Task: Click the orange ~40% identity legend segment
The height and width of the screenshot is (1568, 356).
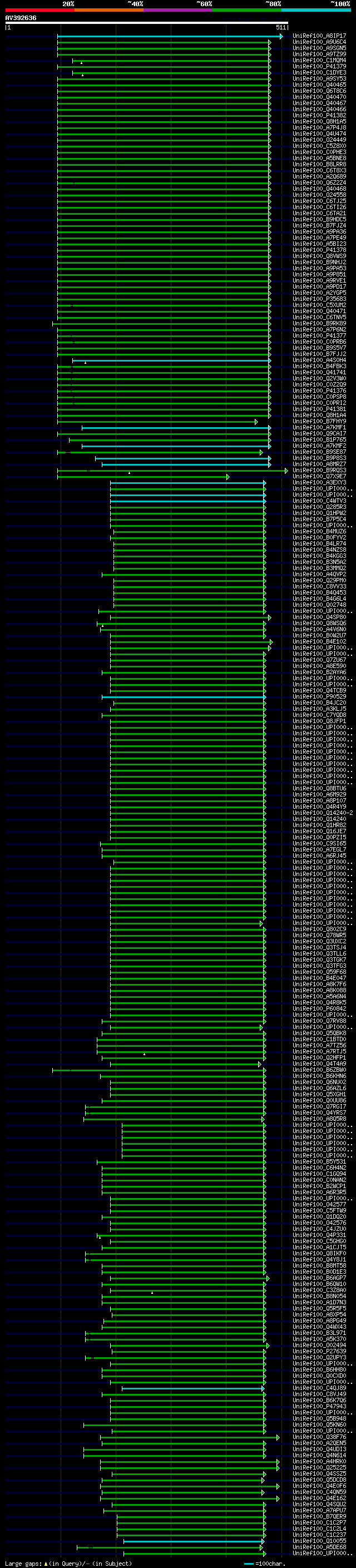Action: pos(109,10)
